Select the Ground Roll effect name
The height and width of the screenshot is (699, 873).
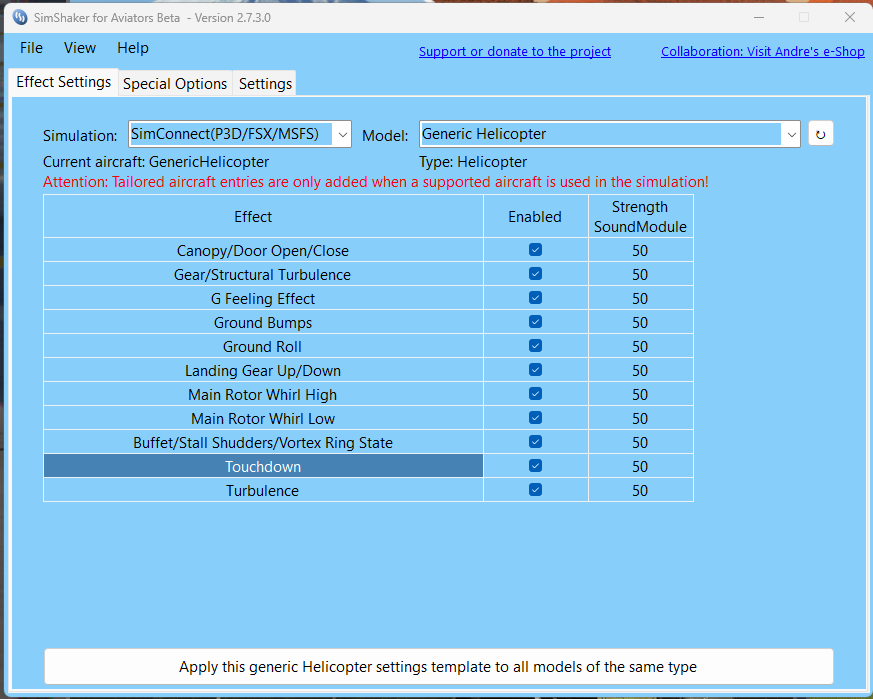click(263, 346)
